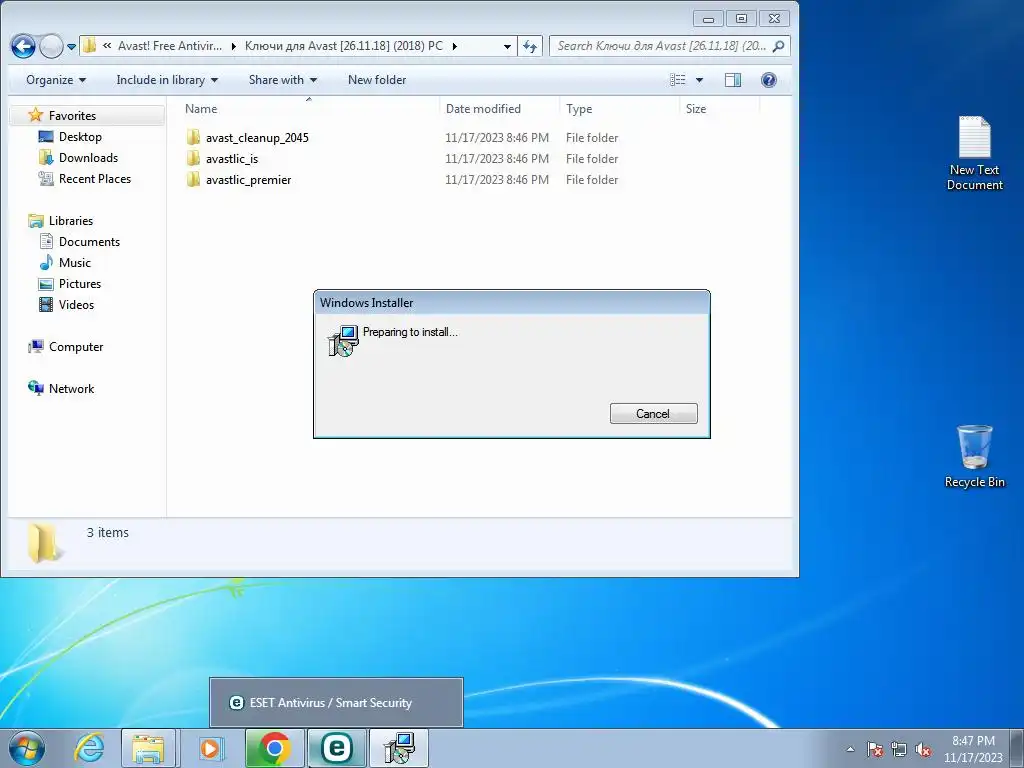Click the address bar folder icon
Viewport: 1024px width, 768px height.
pos(90,46)
